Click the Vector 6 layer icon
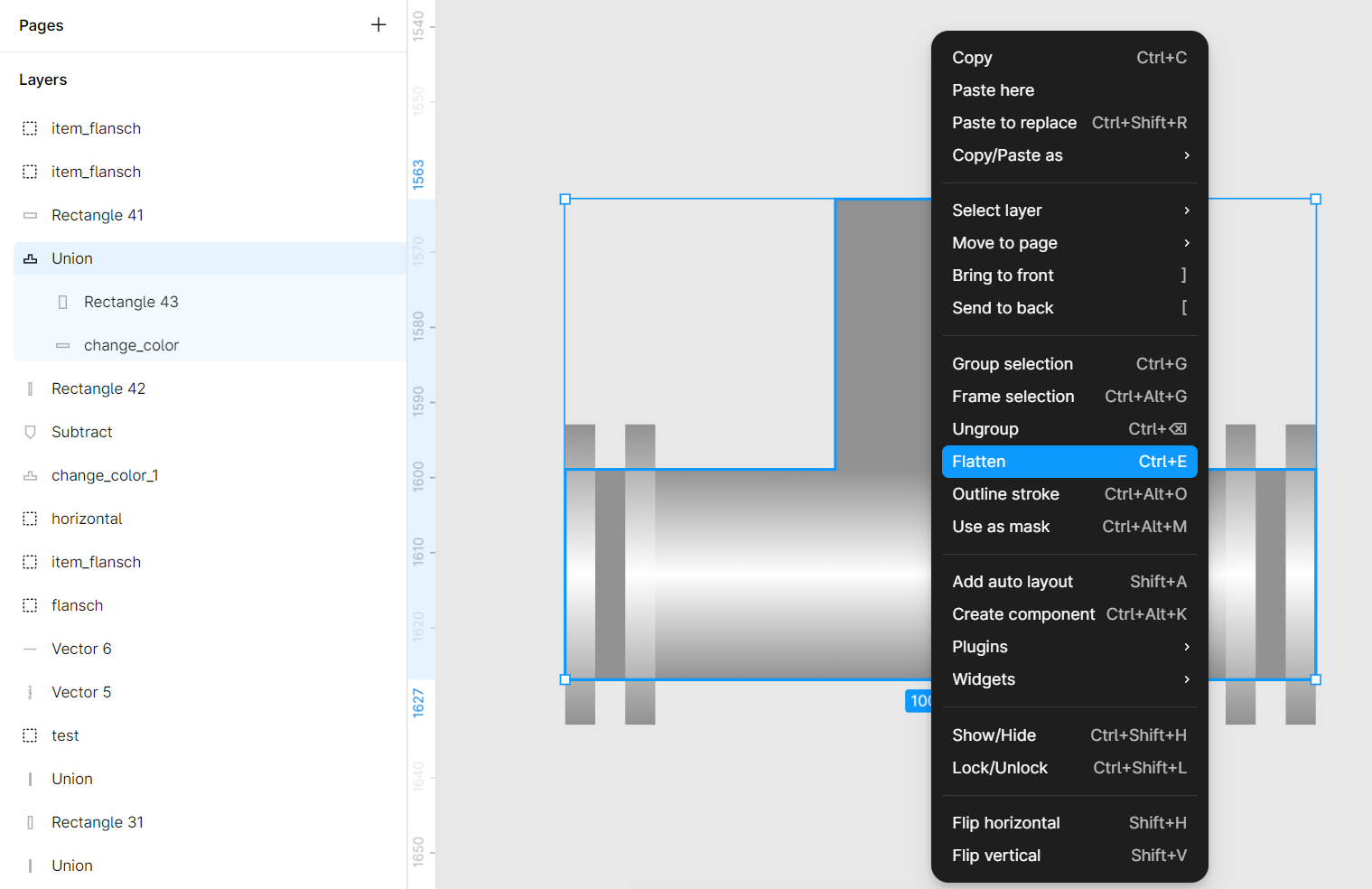 [x=31, y=649]
